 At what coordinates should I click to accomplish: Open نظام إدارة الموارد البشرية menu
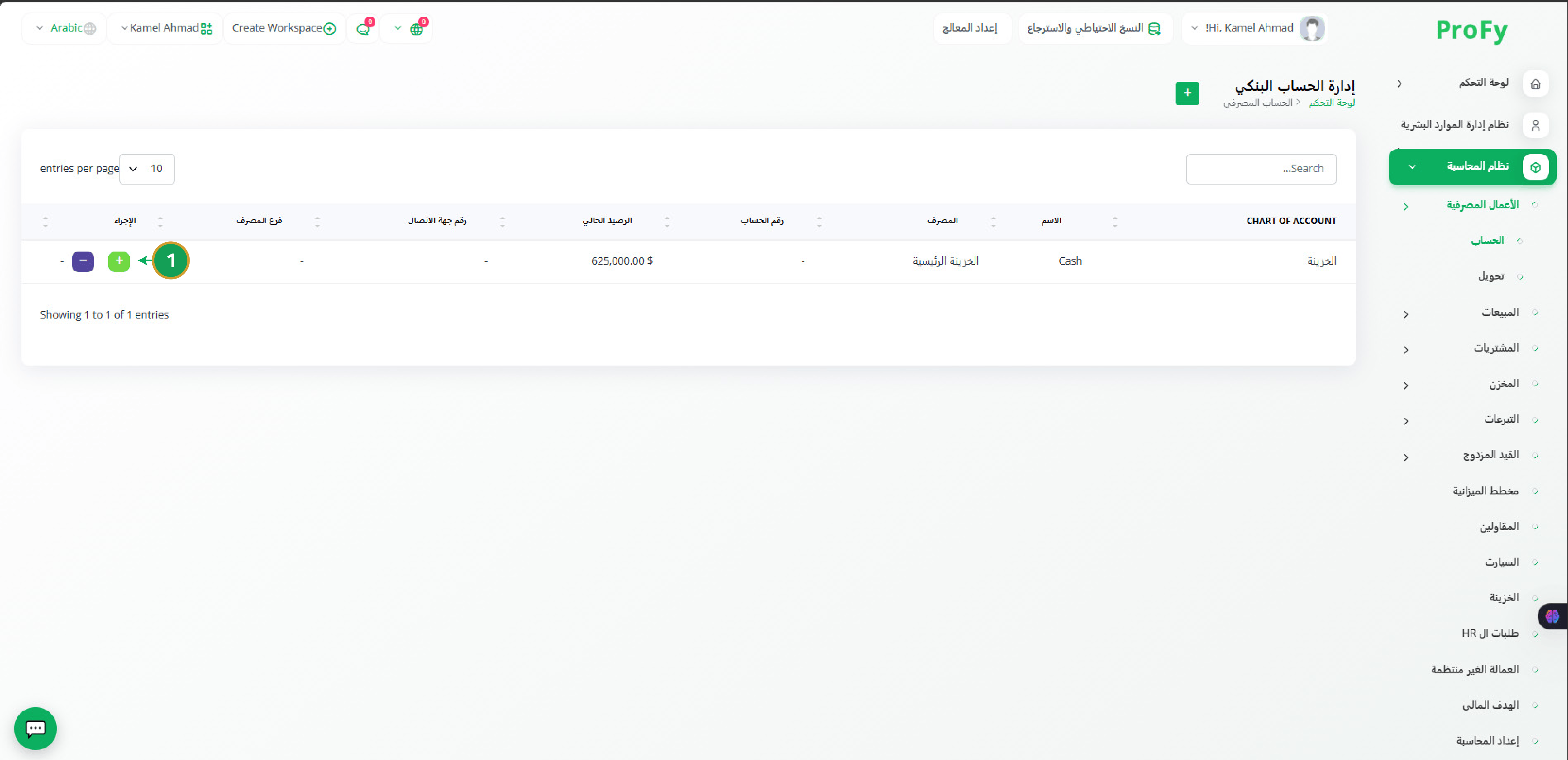1455,125
